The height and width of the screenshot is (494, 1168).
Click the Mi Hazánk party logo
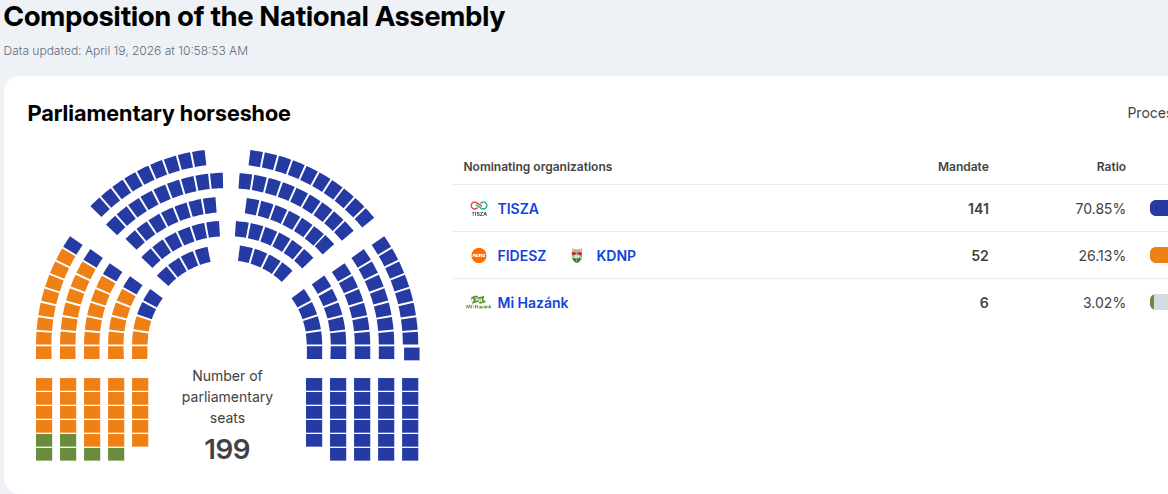(x=479, y=303)
